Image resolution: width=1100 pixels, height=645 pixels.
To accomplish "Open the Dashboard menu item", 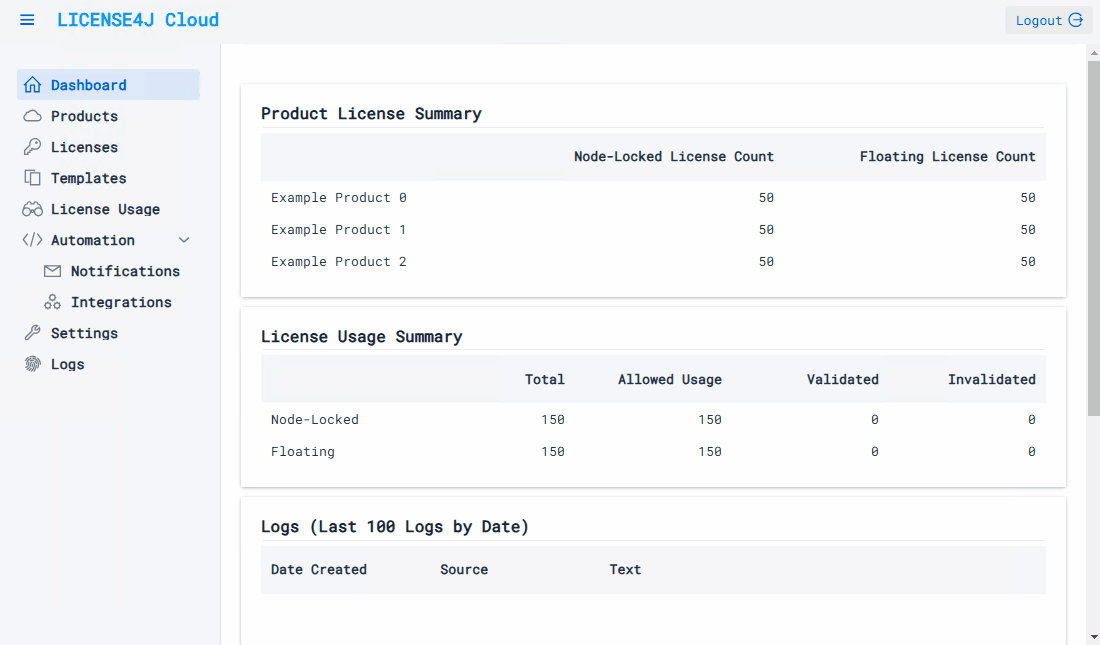I will coord(108,85).
